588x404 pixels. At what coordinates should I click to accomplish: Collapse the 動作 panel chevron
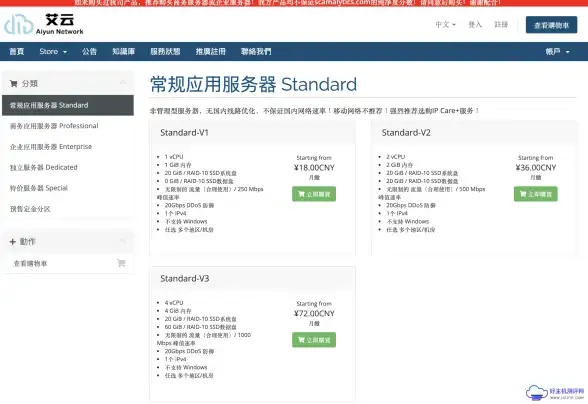(x=123, y=241)
